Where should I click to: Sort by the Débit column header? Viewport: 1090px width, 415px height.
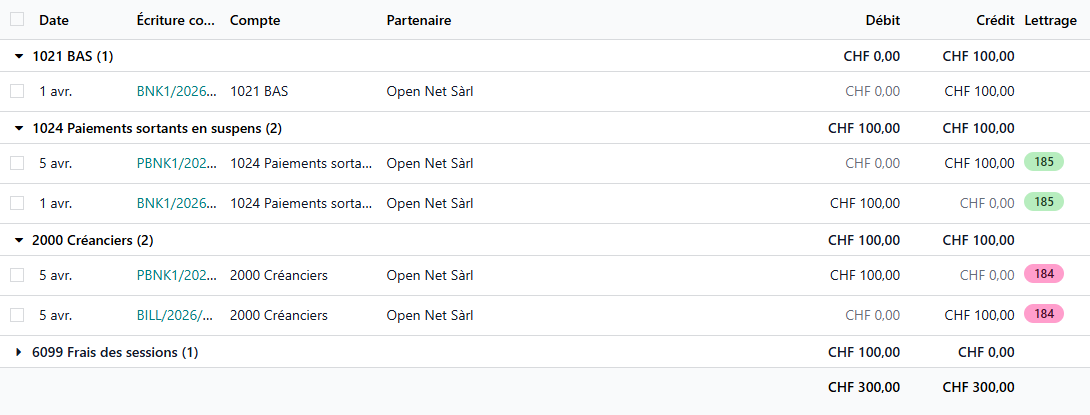[x=883, y=20]
